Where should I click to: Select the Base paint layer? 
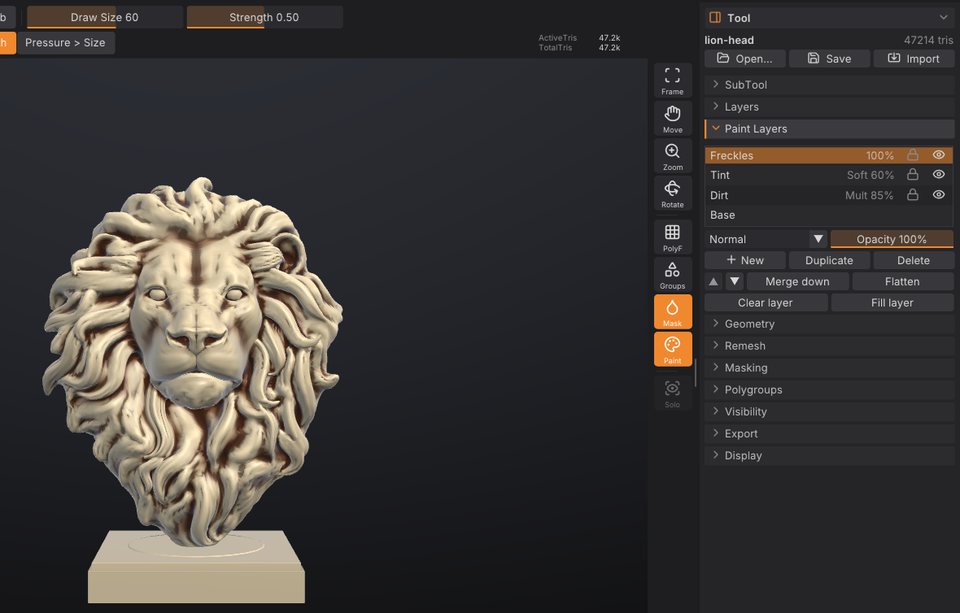click(x=829, y=215)
